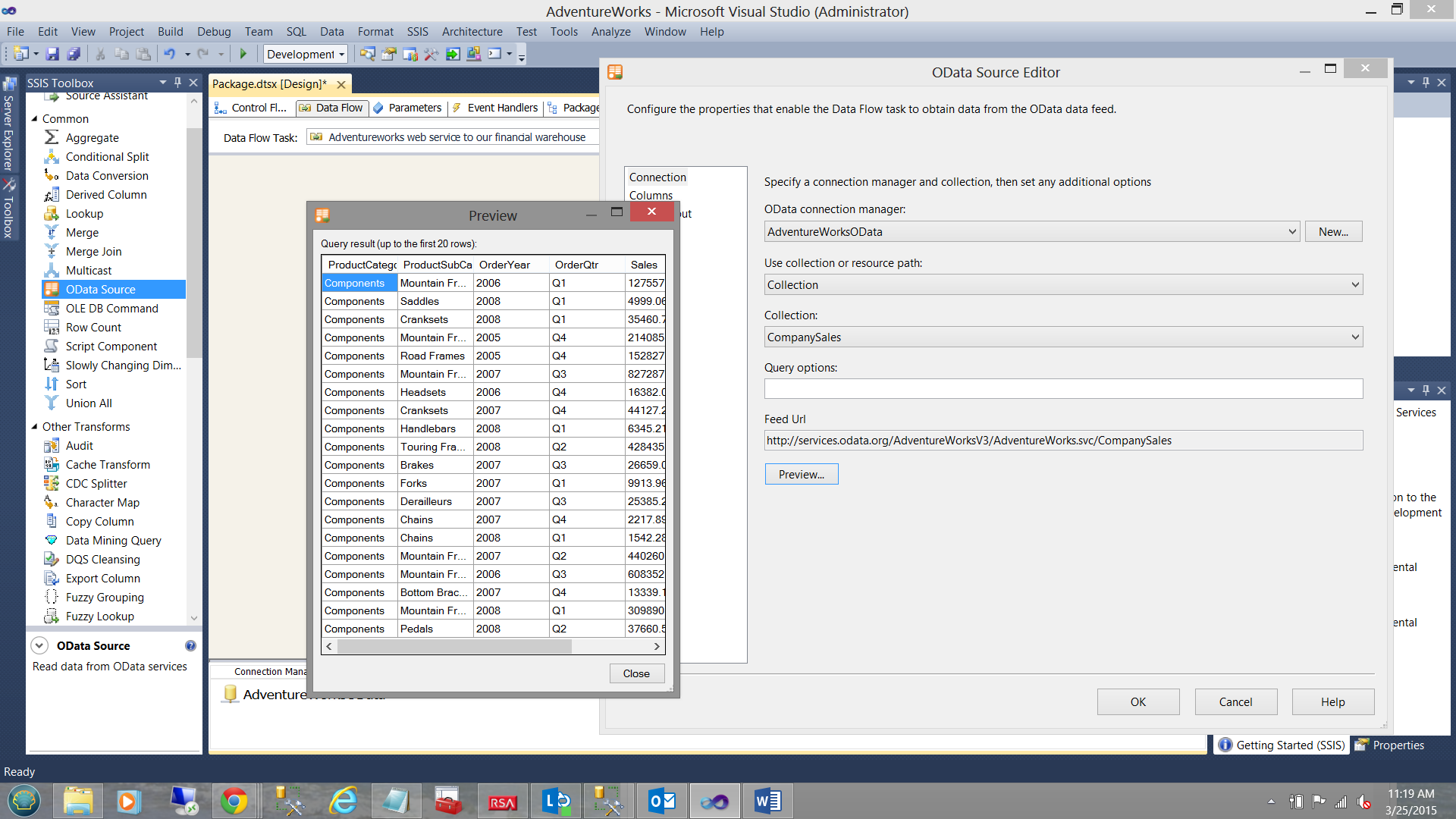This screenshot has height=819, width=1456.
Task: Toggle auto-hide pin on SSIS Toolbox
Action: 177,82
